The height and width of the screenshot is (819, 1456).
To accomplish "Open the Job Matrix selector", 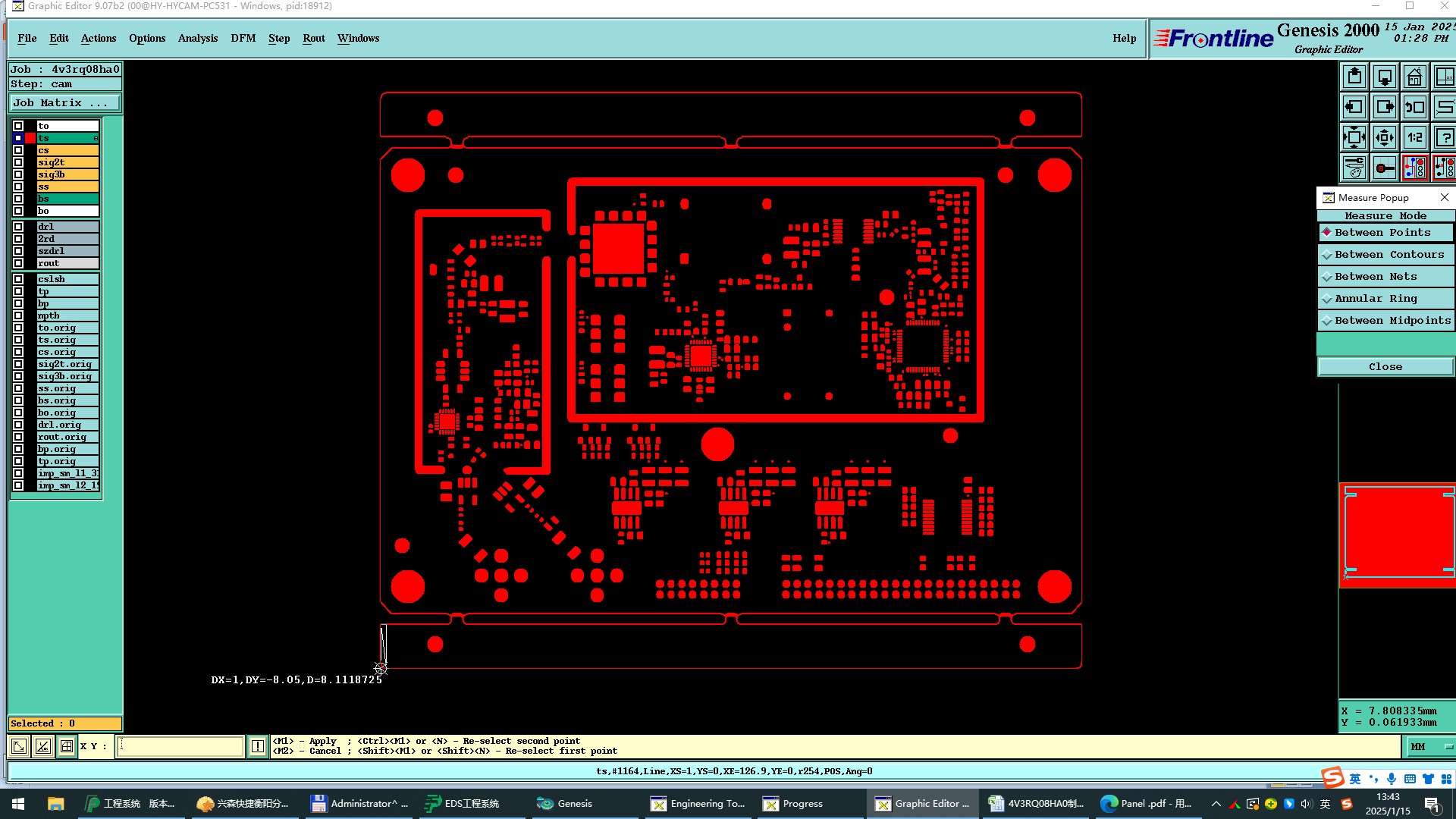I will click(64, 103).
